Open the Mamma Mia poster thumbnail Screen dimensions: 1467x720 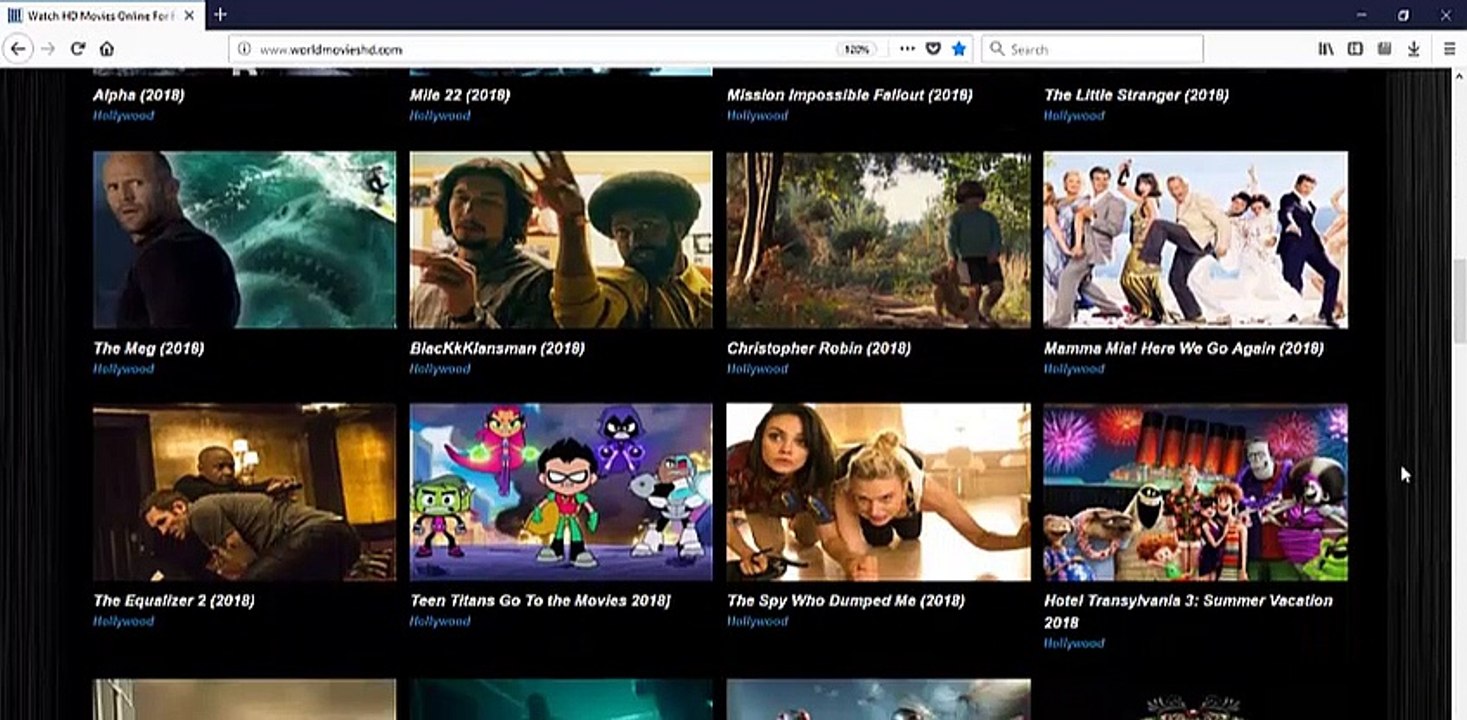[x=1195, y=240]
